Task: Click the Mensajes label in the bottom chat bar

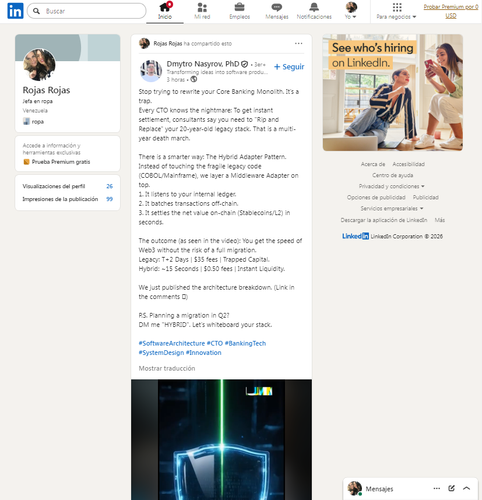Action: pyautogui.click(x=379, y=489)
